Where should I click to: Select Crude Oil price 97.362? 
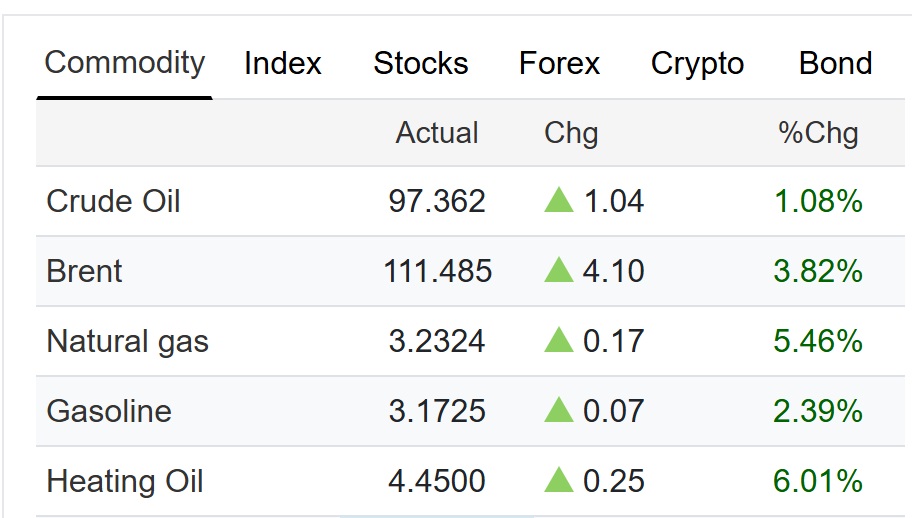pyautogui.click(x=437, y=201)
